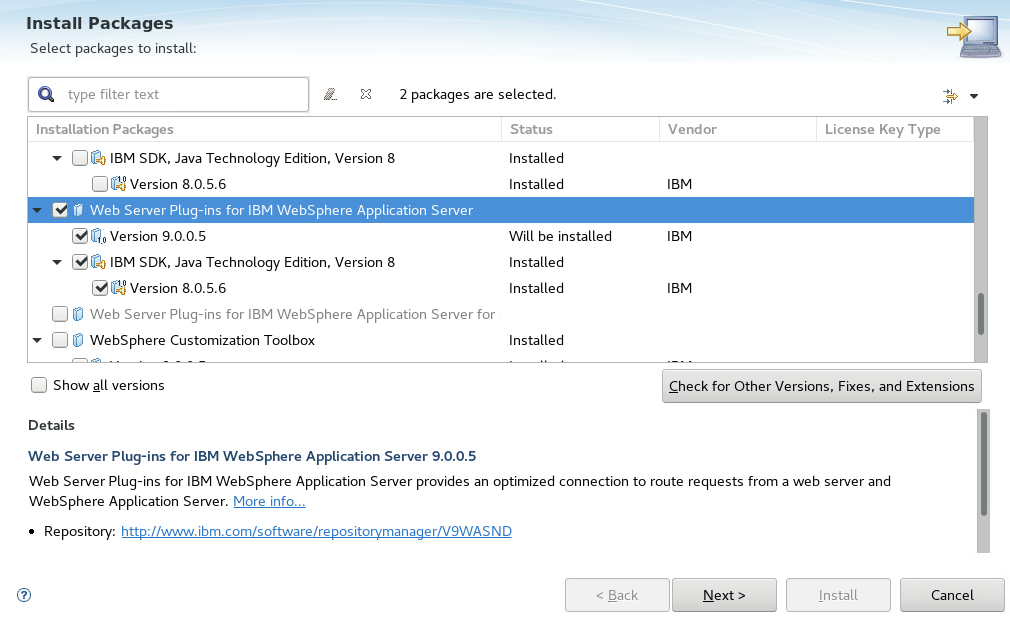
Task: Click icon of grayed Web Server Plug-ins row
Action: (78, 314)
